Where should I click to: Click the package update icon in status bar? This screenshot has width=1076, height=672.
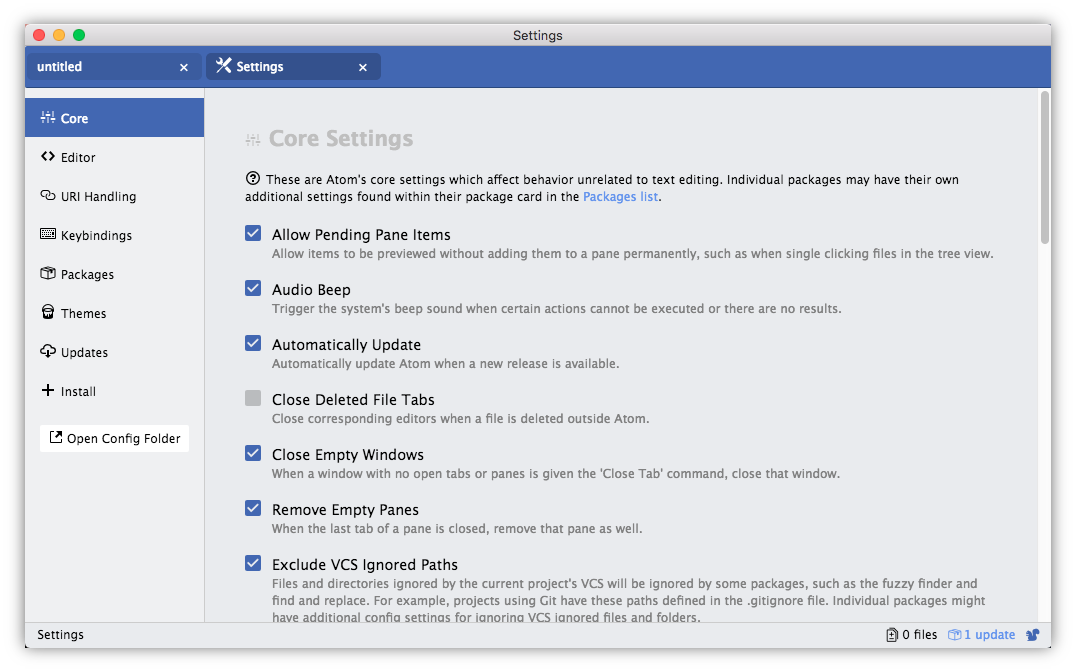954,635
